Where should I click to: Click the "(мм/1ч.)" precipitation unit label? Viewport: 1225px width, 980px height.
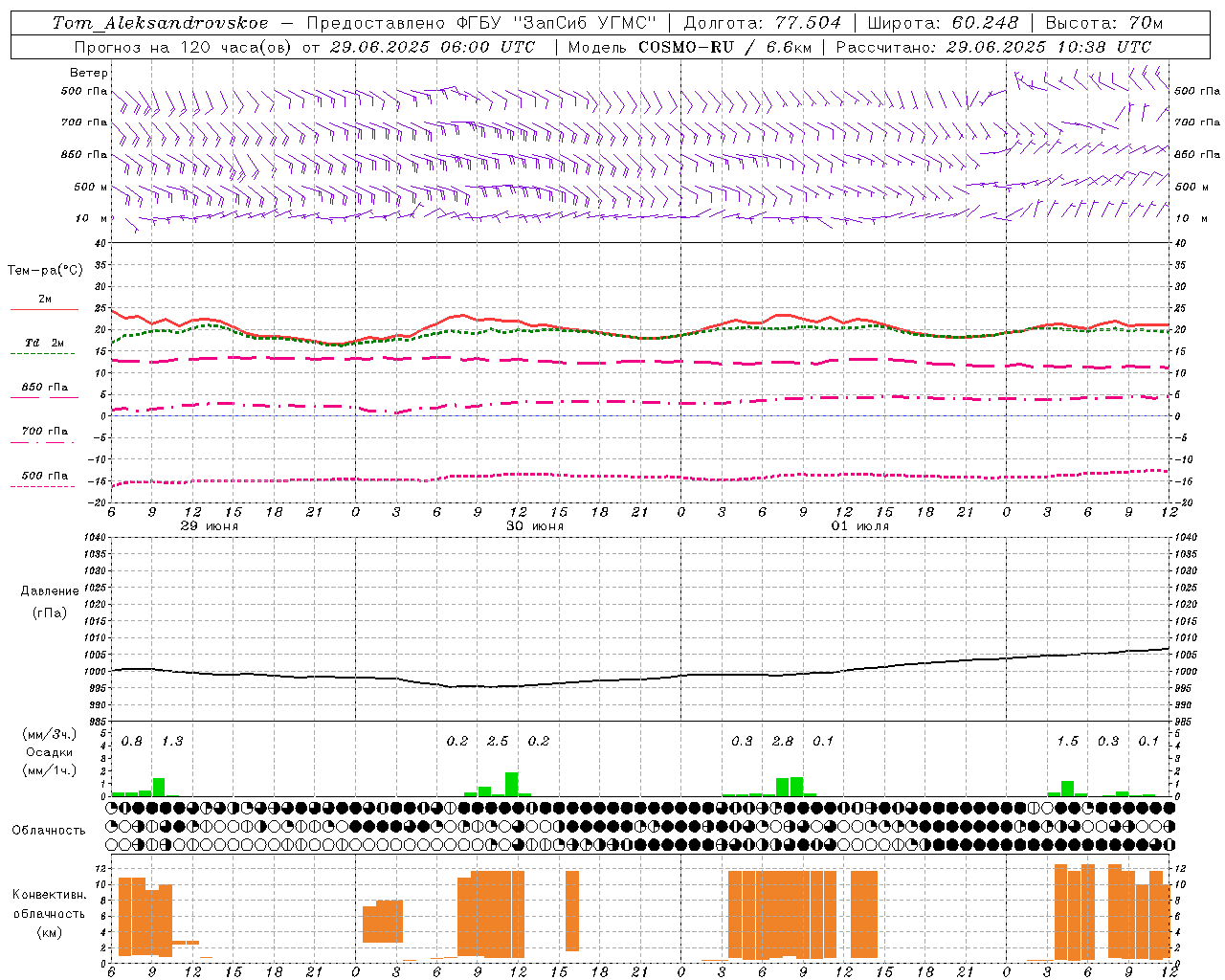click(49, 770)
